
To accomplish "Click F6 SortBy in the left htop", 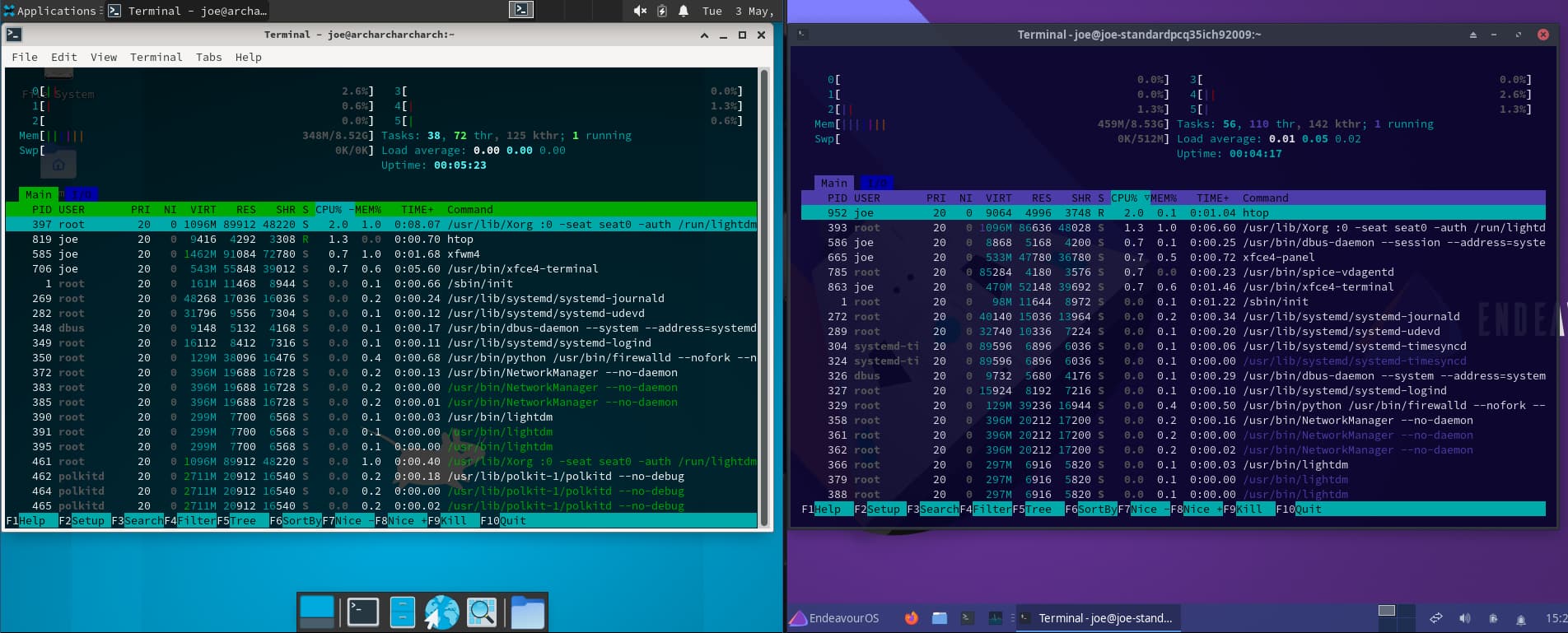I will click(296, 520).
